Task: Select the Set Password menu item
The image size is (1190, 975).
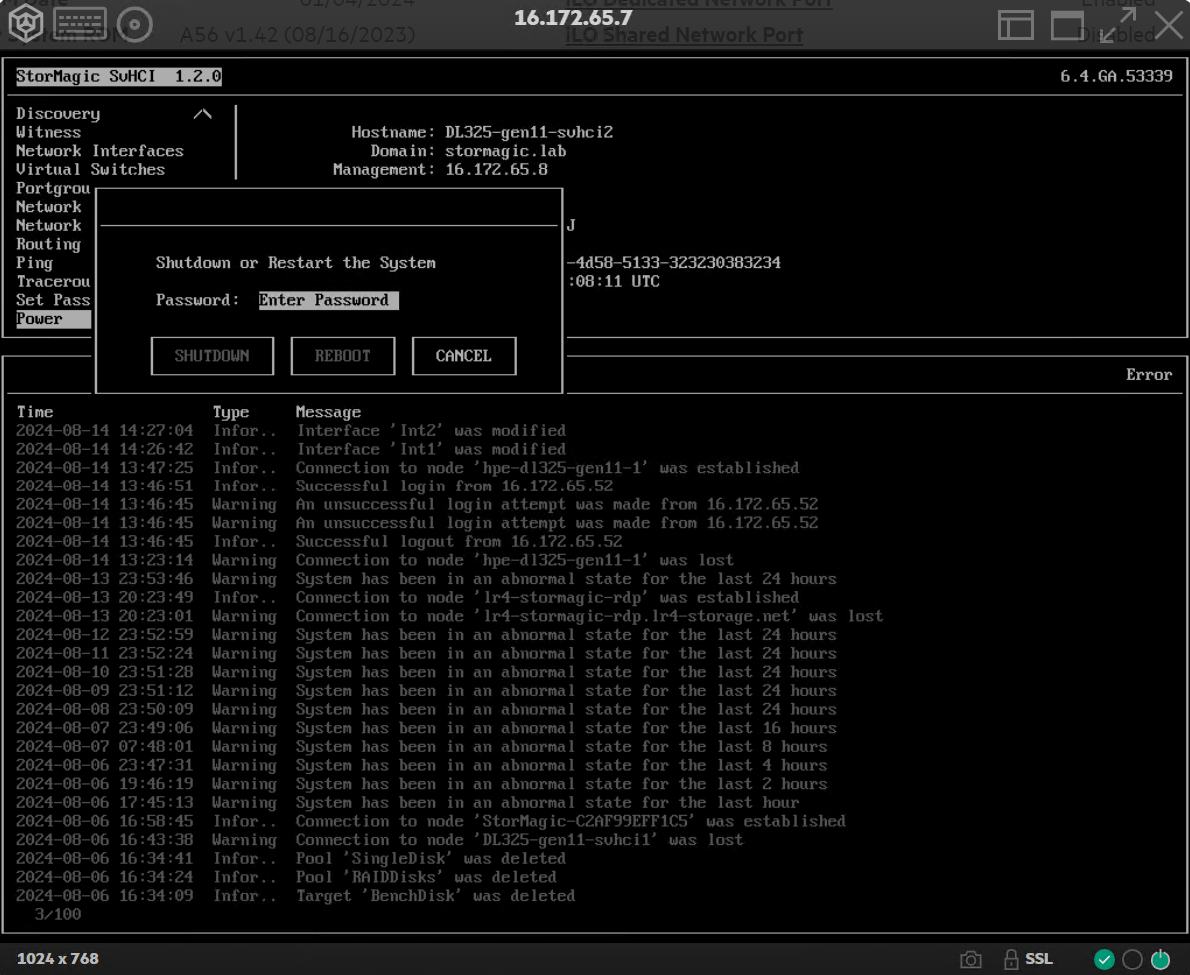Action: click(53, 300)
